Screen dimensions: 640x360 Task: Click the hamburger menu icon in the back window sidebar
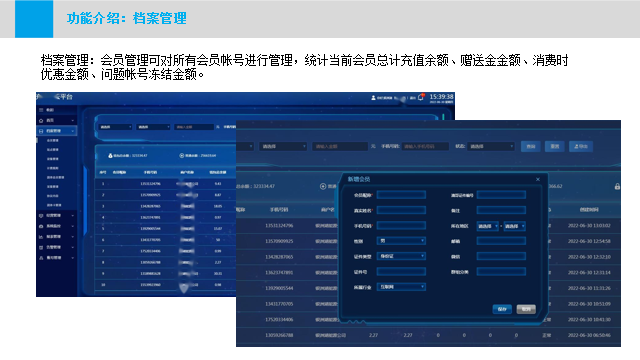point(41,110)
